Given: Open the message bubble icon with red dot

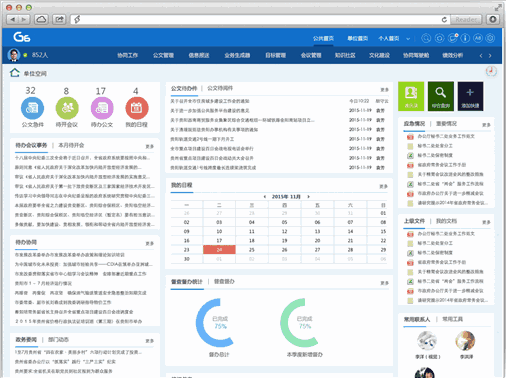Looking at the screenshot, I should 452,38.
